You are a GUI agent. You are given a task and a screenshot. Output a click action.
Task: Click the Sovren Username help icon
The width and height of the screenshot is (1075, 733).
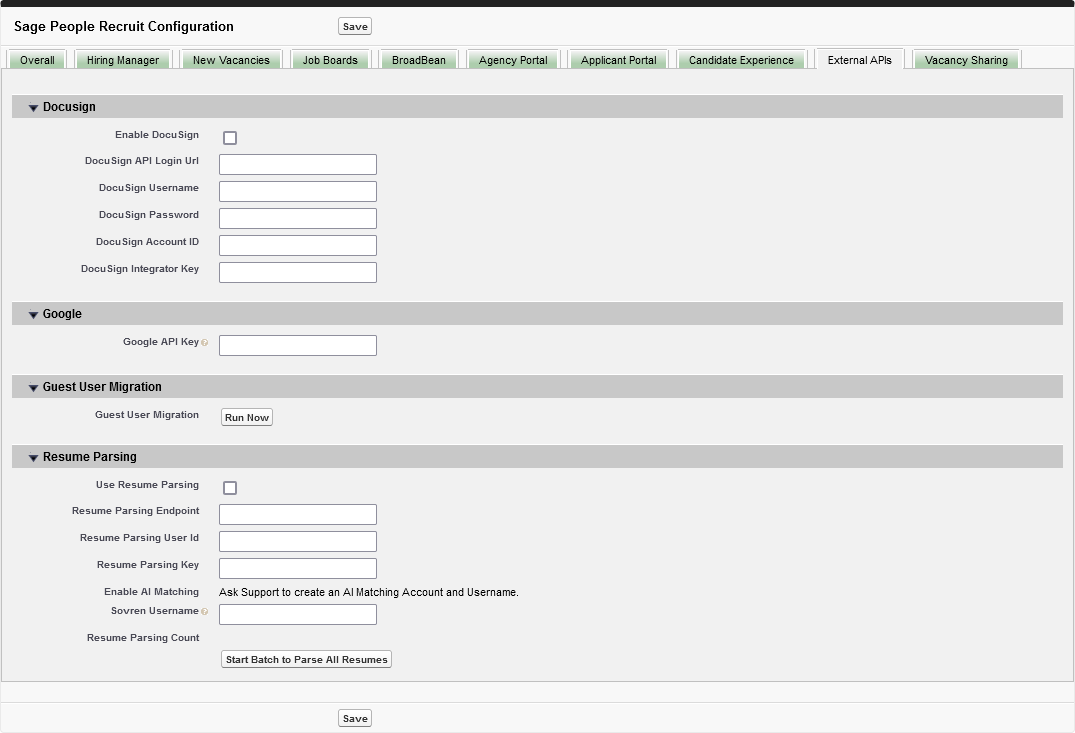(205, 612)
